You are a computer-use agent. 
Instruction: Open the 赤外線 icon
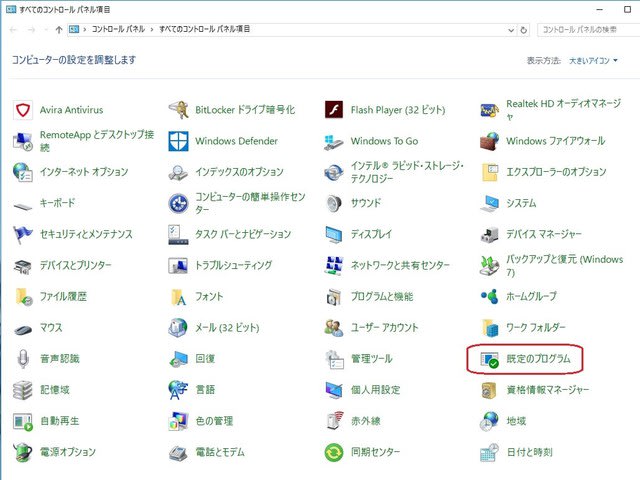coord(334,421)
